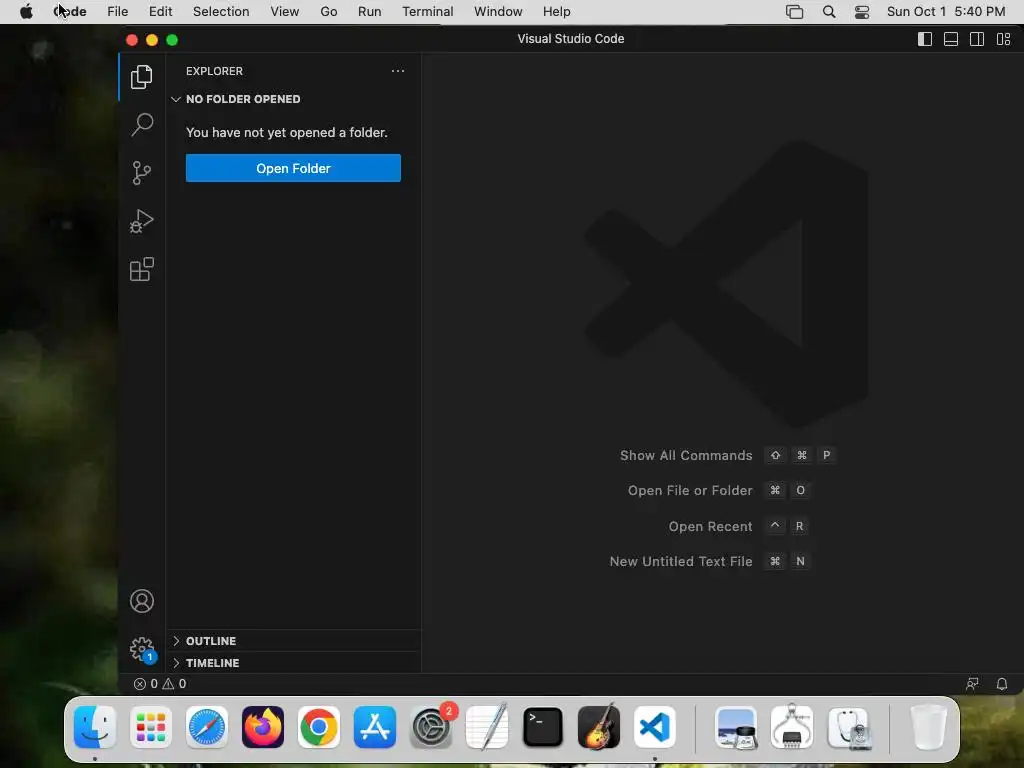The image size is (1024, 768).
Task: Launch Firefox from the Dock
Action: tap(263, 727)
